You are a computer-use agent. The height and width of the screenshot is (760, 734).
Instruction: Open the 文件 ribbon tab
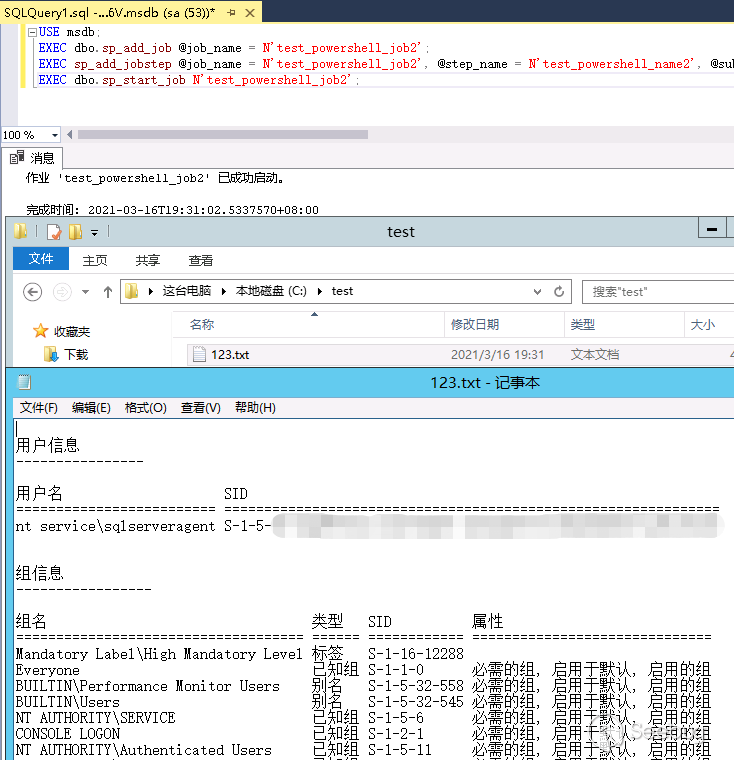41,259
